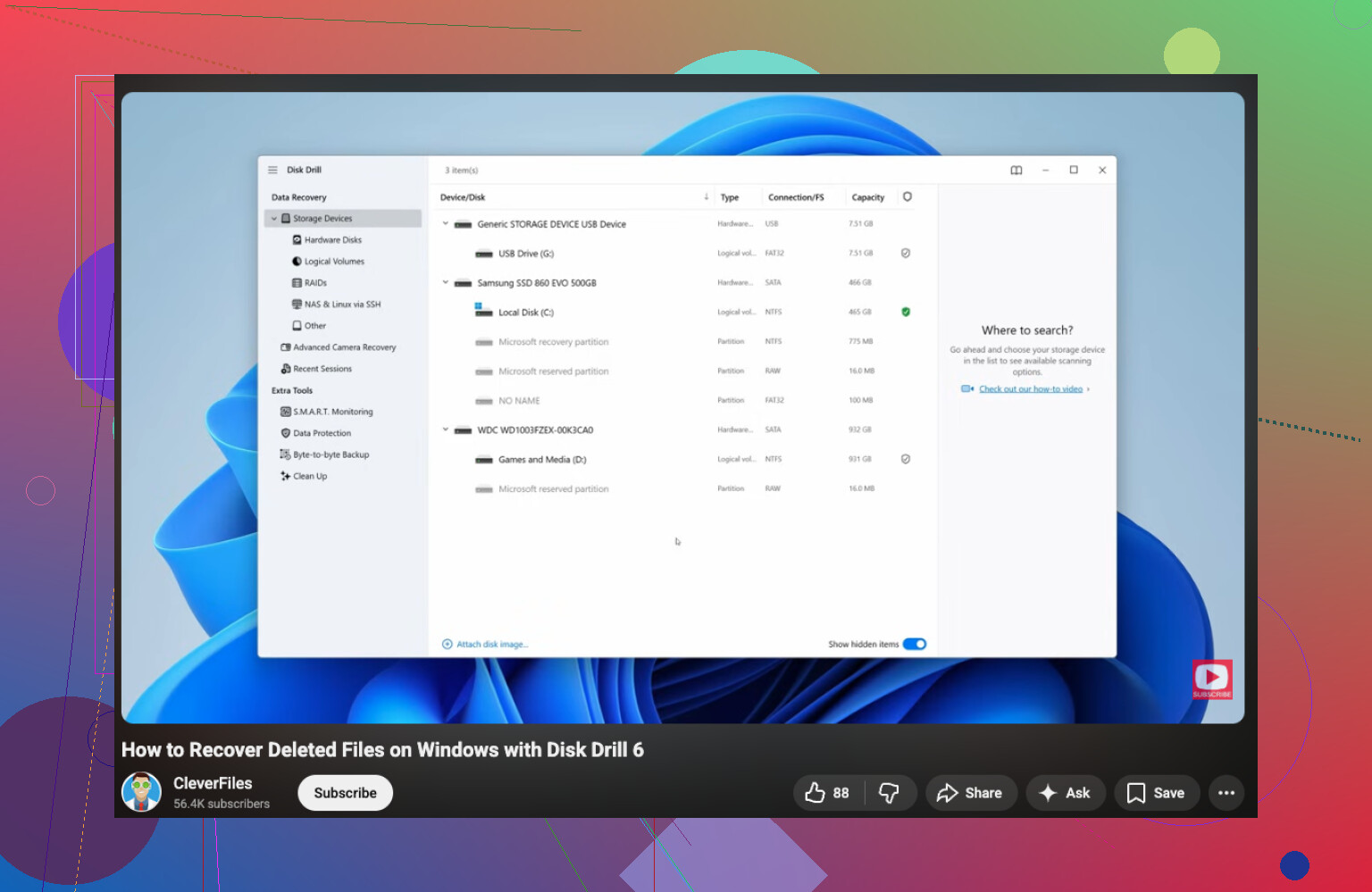Dislike the video with thumbs down
1372x892 pixels.
890,793
